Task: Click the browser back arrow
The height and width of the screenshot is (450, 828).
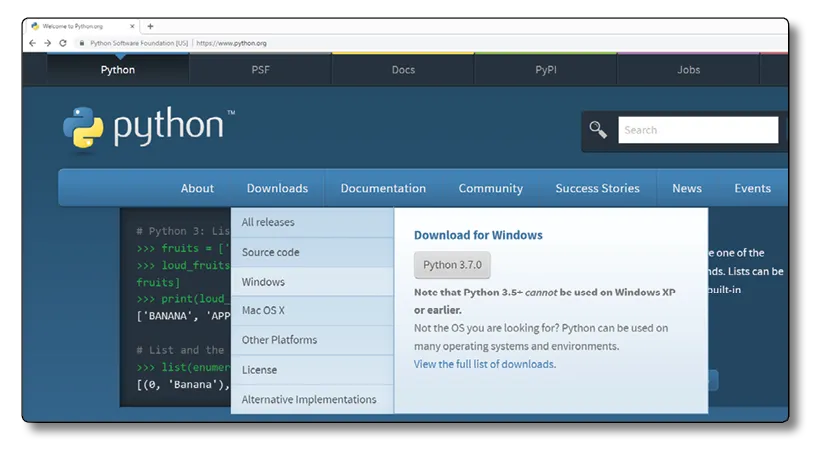Action: [33, 43]
